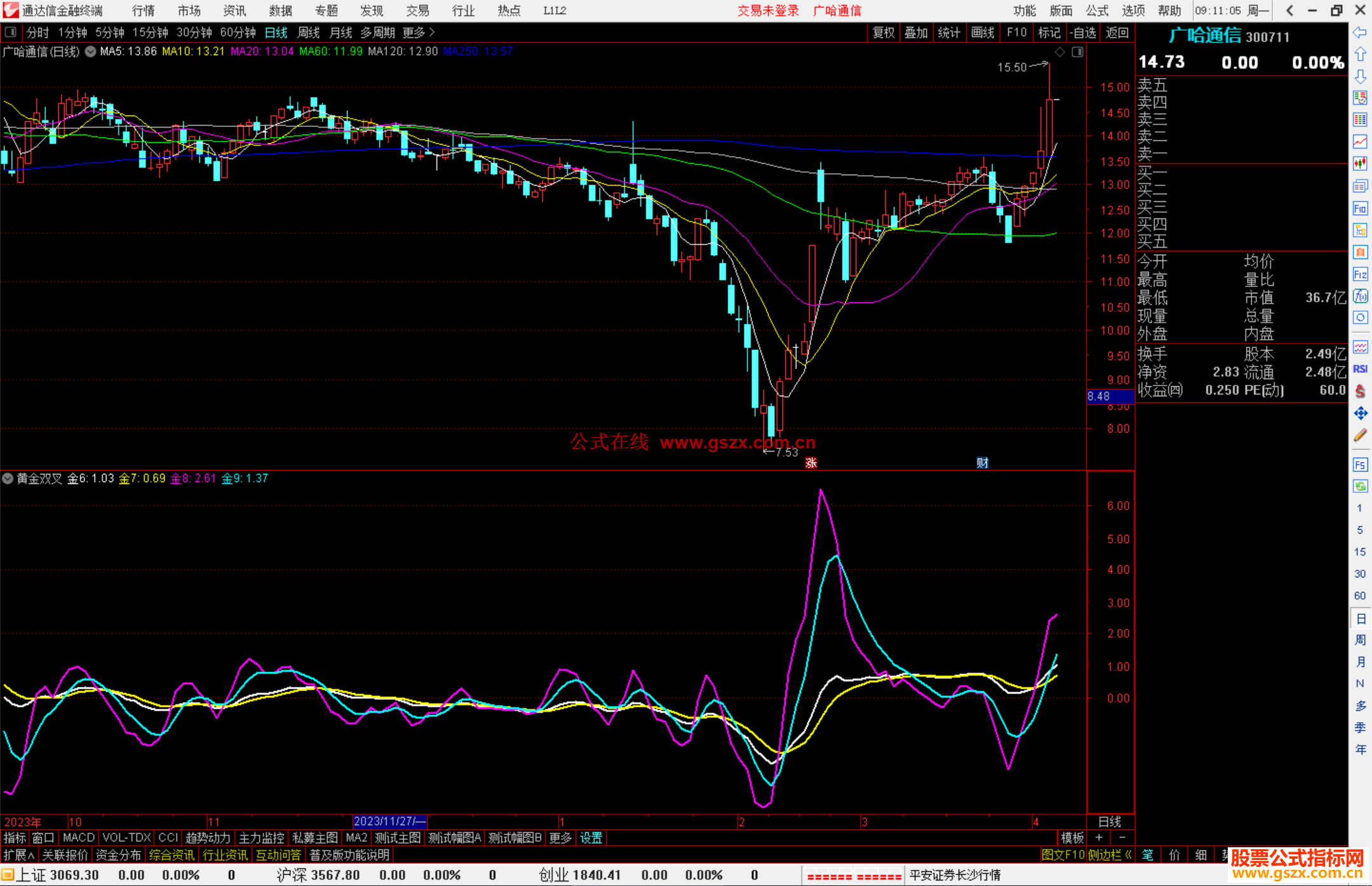Click the 8.48 price marker on axis
The width and height of the screenshot is (1372, 886).
click(x=1099, y=396)
